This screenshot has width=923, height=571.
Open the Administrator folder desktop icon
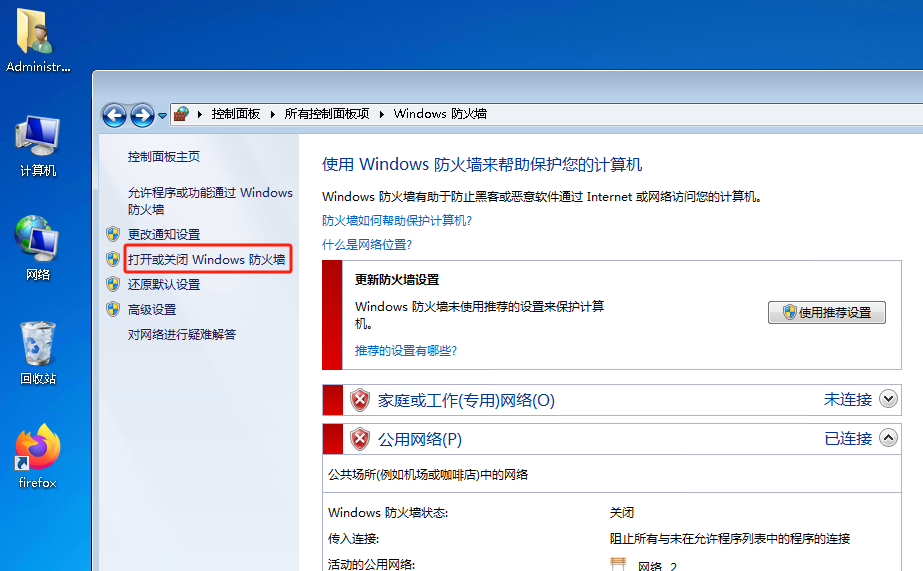38,35
